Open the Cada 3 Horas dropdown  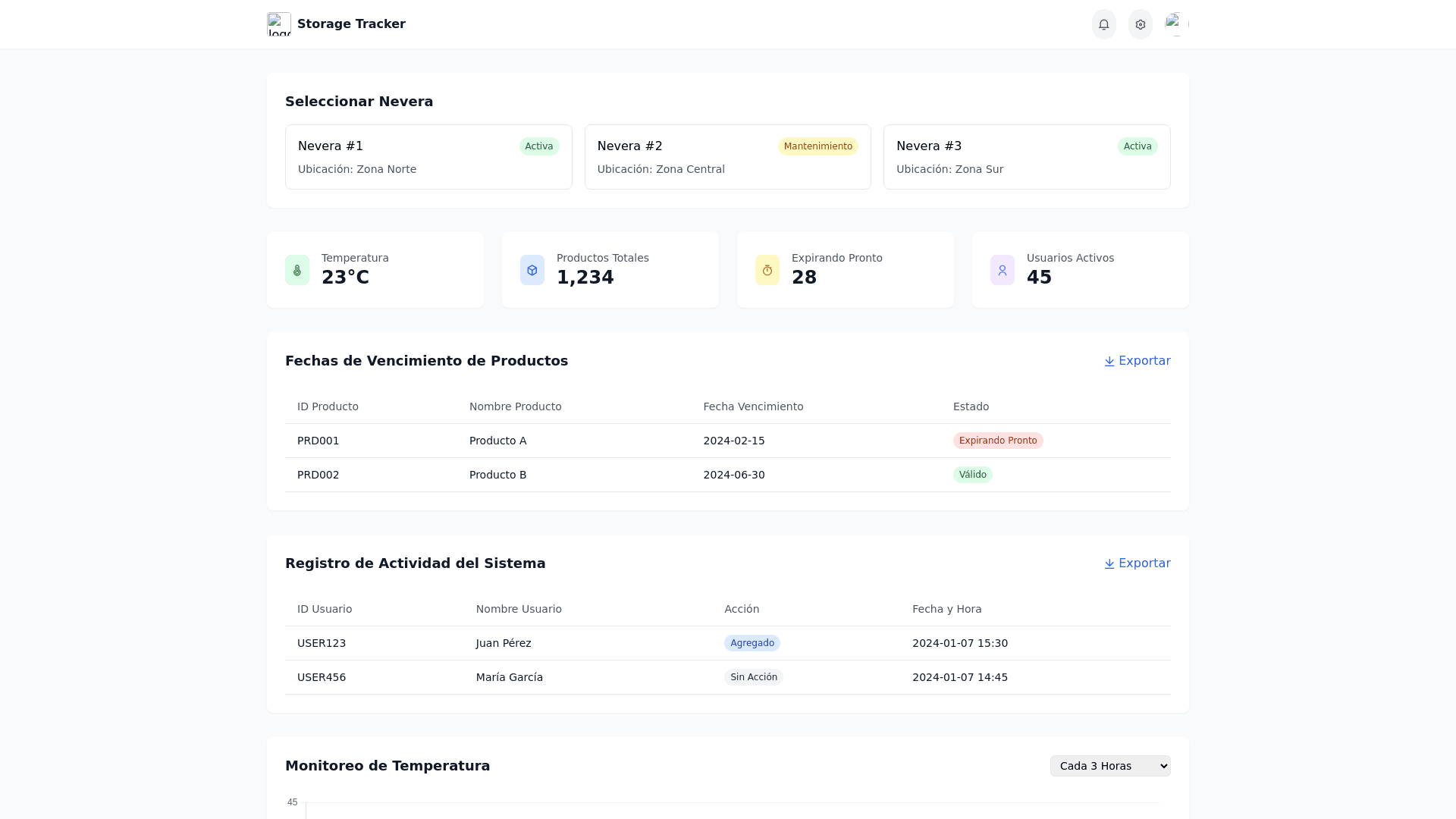click(1109, 766)
